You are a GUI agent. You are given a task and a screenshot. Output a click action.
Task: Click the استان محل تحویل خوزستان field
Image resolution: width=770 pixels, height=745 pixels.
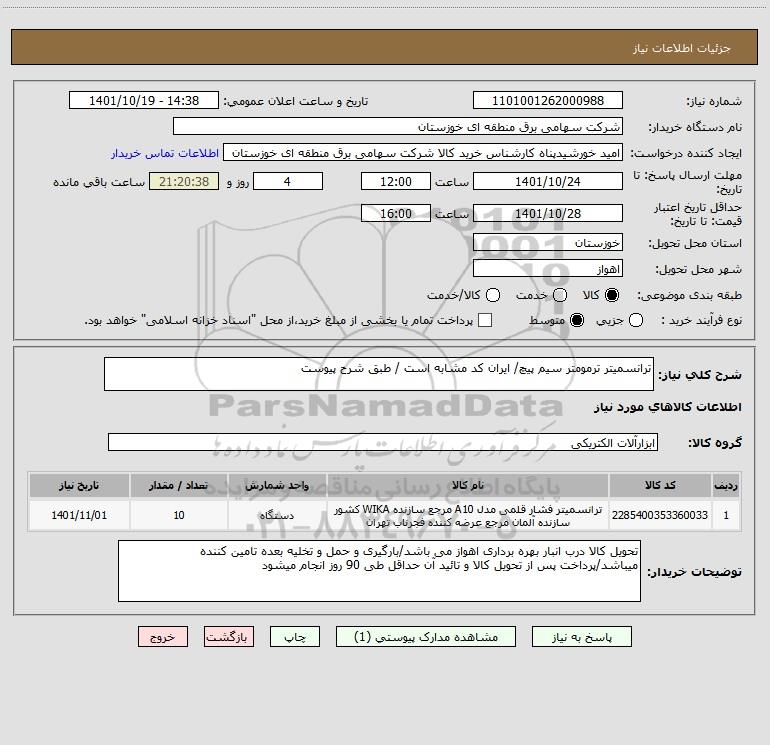click(548, 243)
